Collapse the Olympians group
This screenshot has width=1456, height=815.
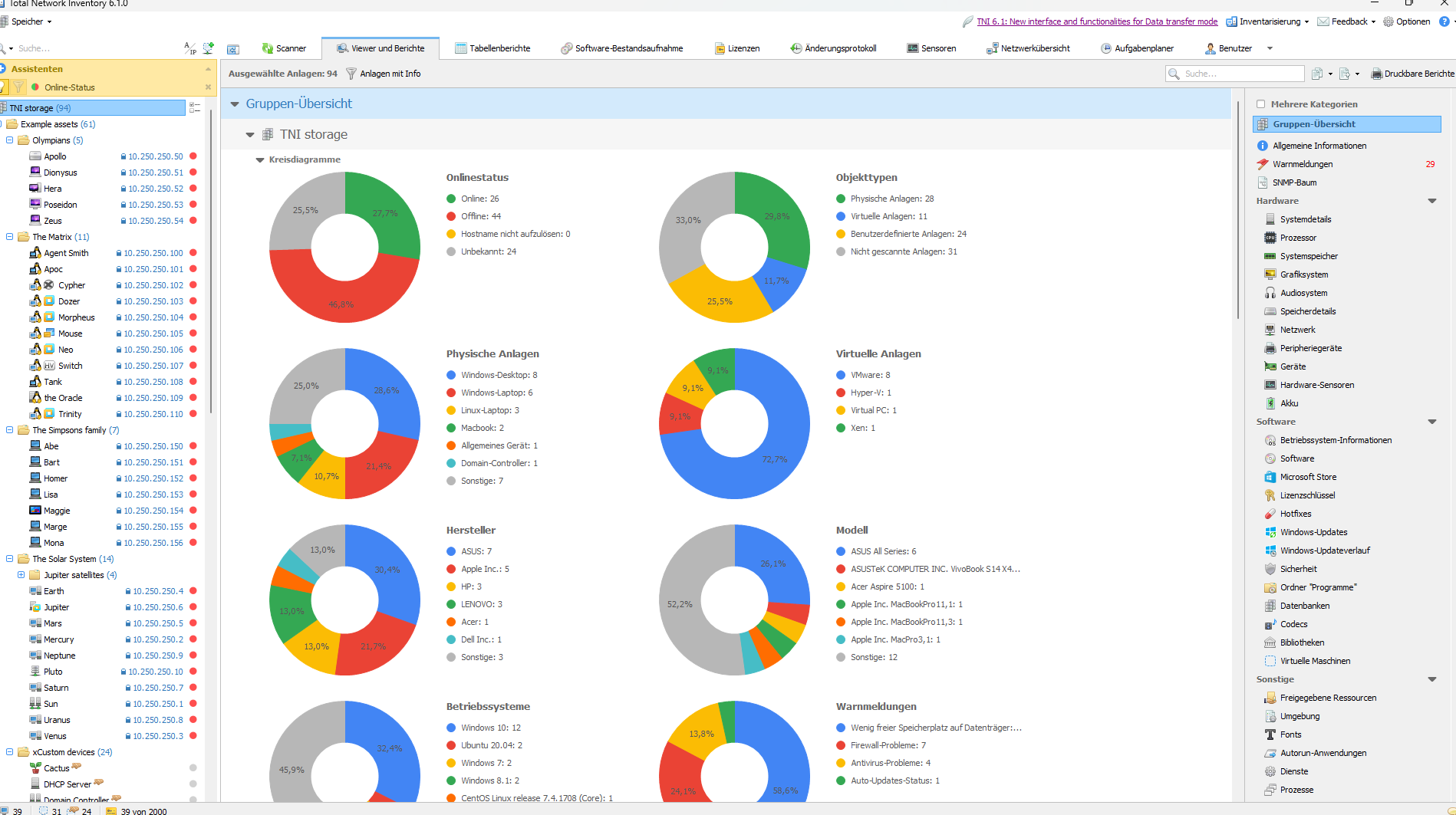click(x=9, y=140)
